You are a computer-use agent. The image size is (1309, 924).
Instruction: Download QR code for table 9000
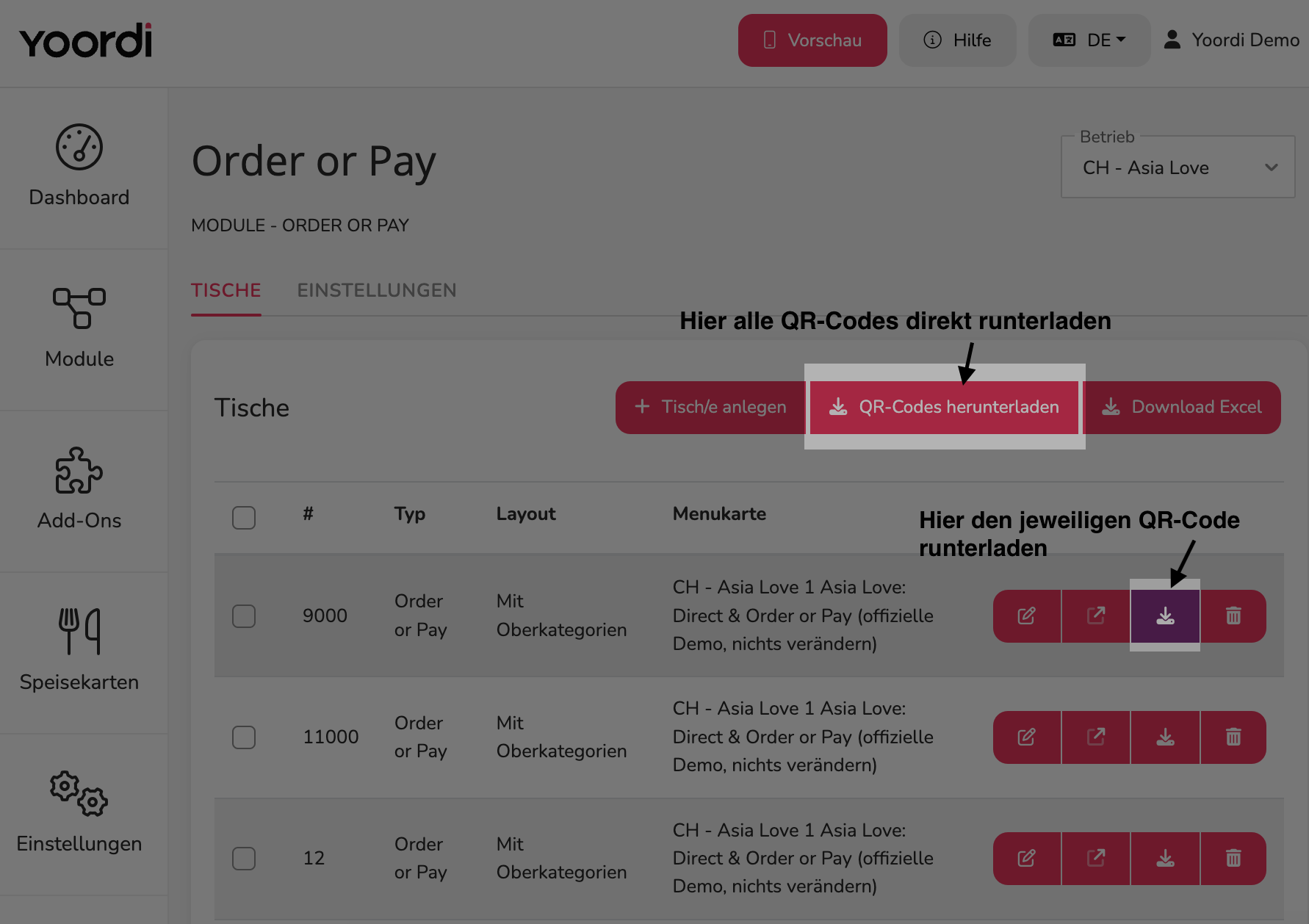click(x=1165, y=616)
